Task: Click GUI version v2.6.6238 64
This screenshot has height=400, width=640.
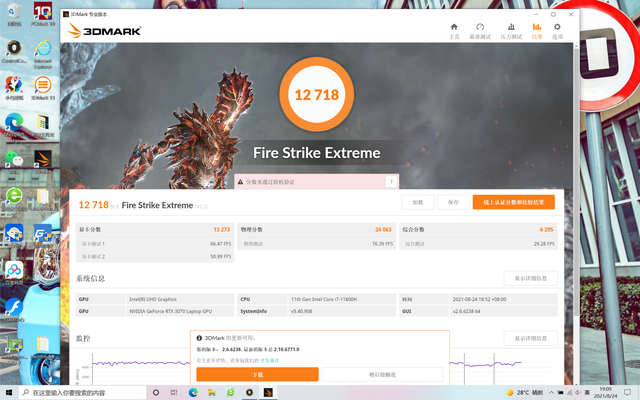Action: (467, 311)
